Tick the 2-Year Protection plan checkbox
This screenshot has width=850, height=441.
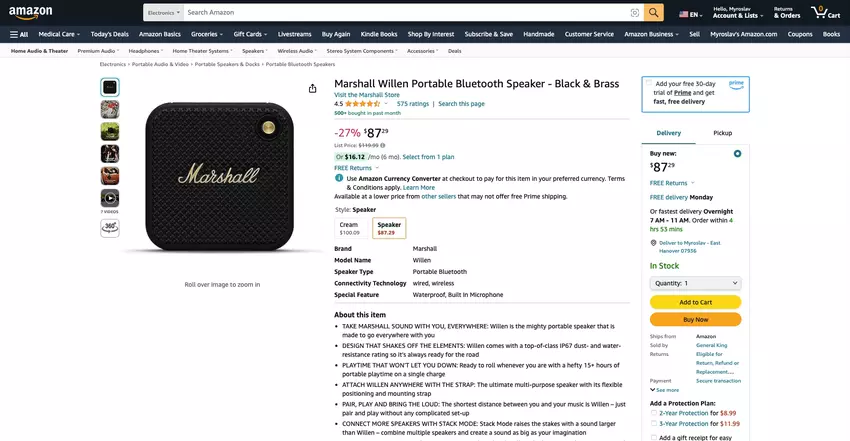click(654, 412)
